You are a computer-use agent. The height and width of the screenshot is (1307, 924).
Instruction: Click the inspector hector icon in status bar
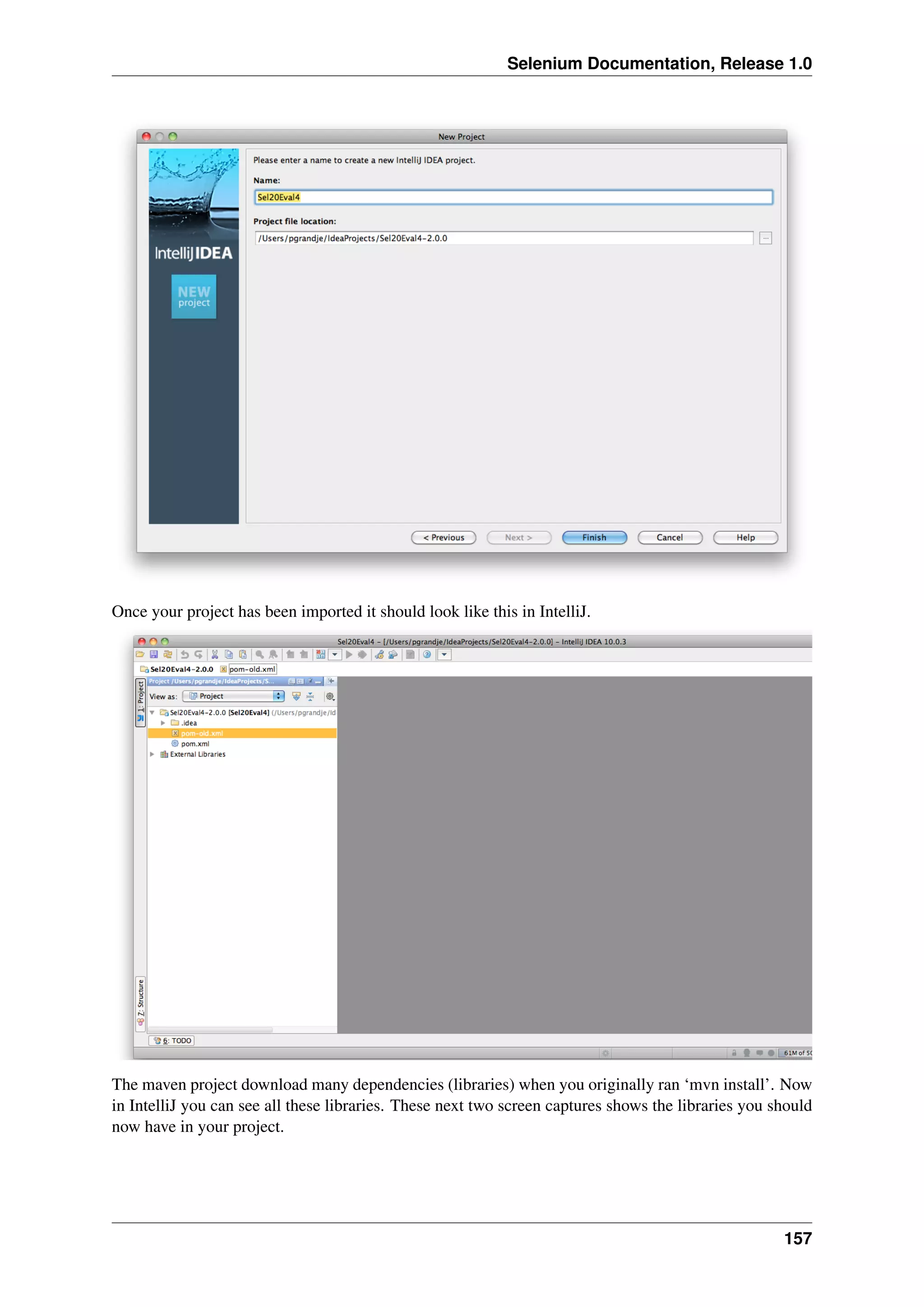coord(747,1053)
